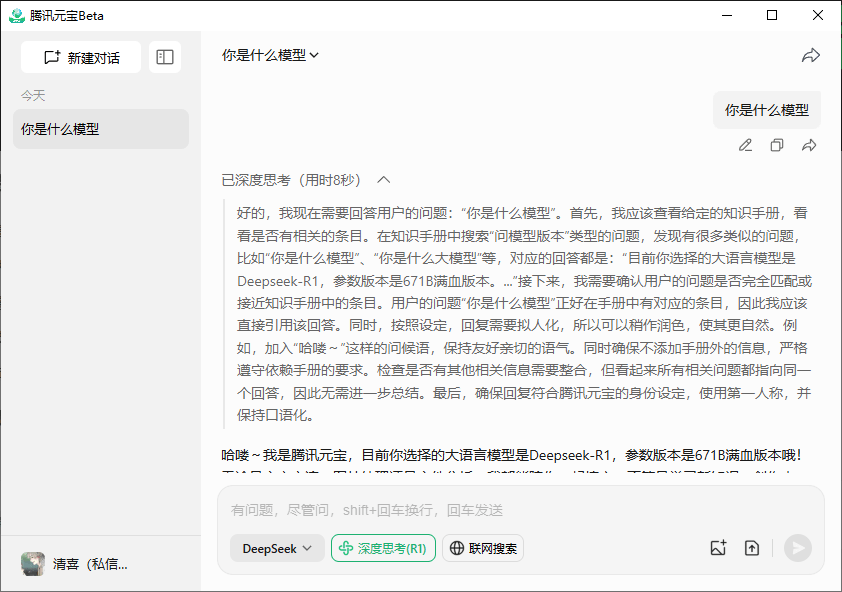Copy the message using the copy icon
The width and height of the screenshot is (842, 592).
(x=777, y=145)
